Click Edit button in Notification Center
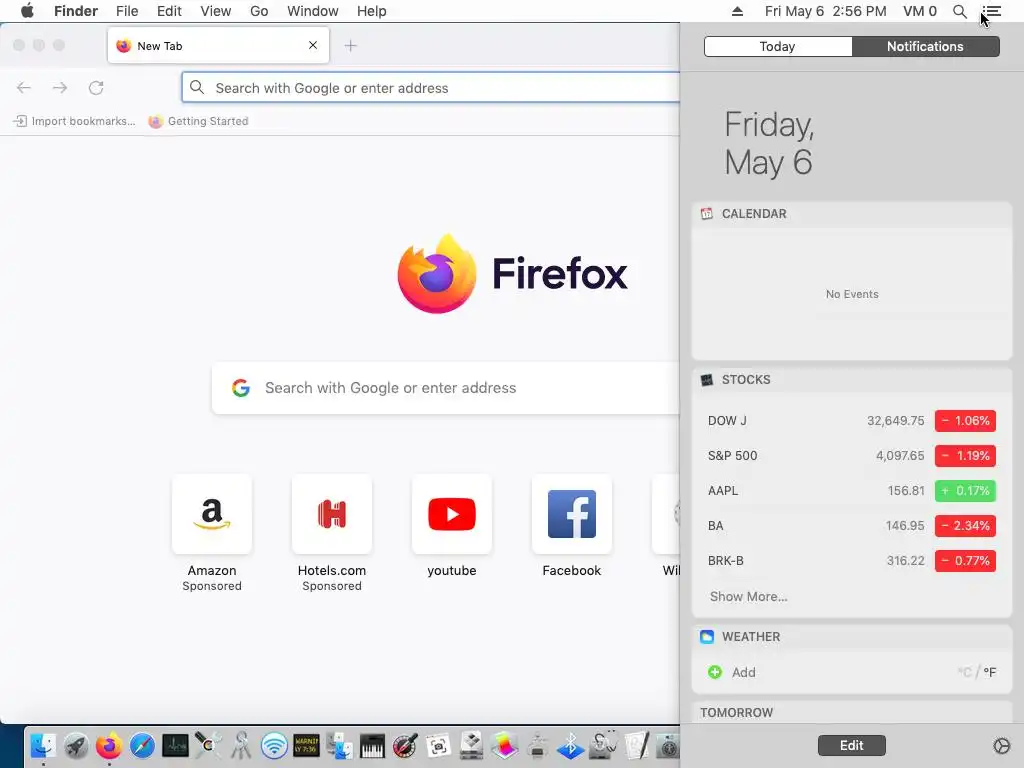Viewport: 1024px width, 768px height. click(852, 745)
